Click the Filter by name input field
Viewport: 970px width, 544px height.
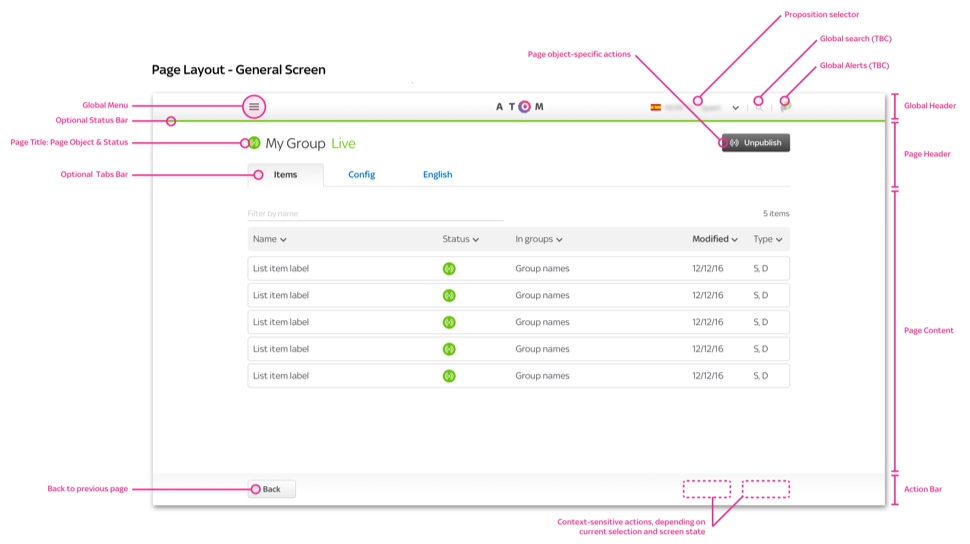[x=375, y=213]
